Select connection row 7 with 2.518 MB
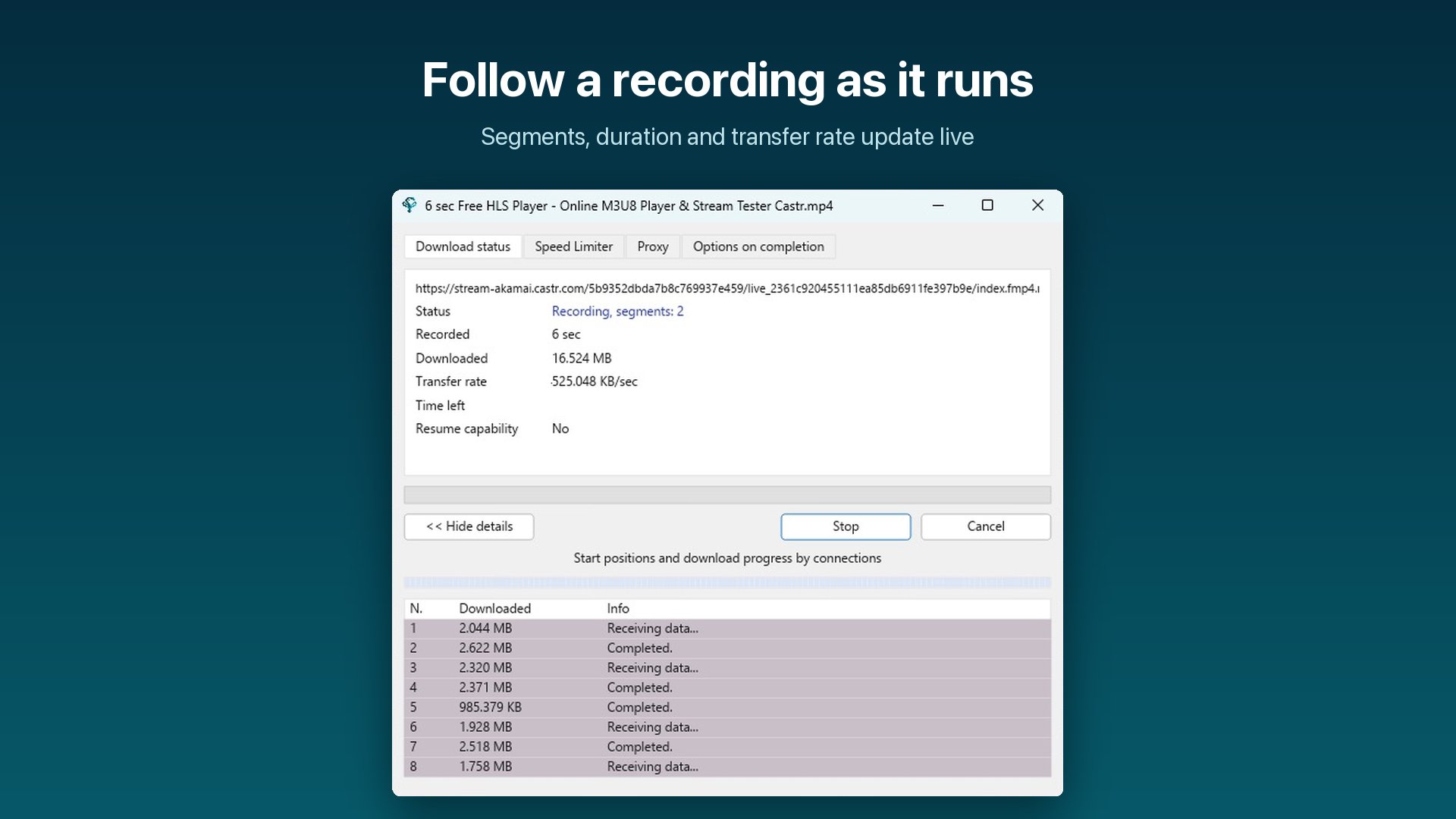The image size is (1456, 819). click(x=727, y=746)
